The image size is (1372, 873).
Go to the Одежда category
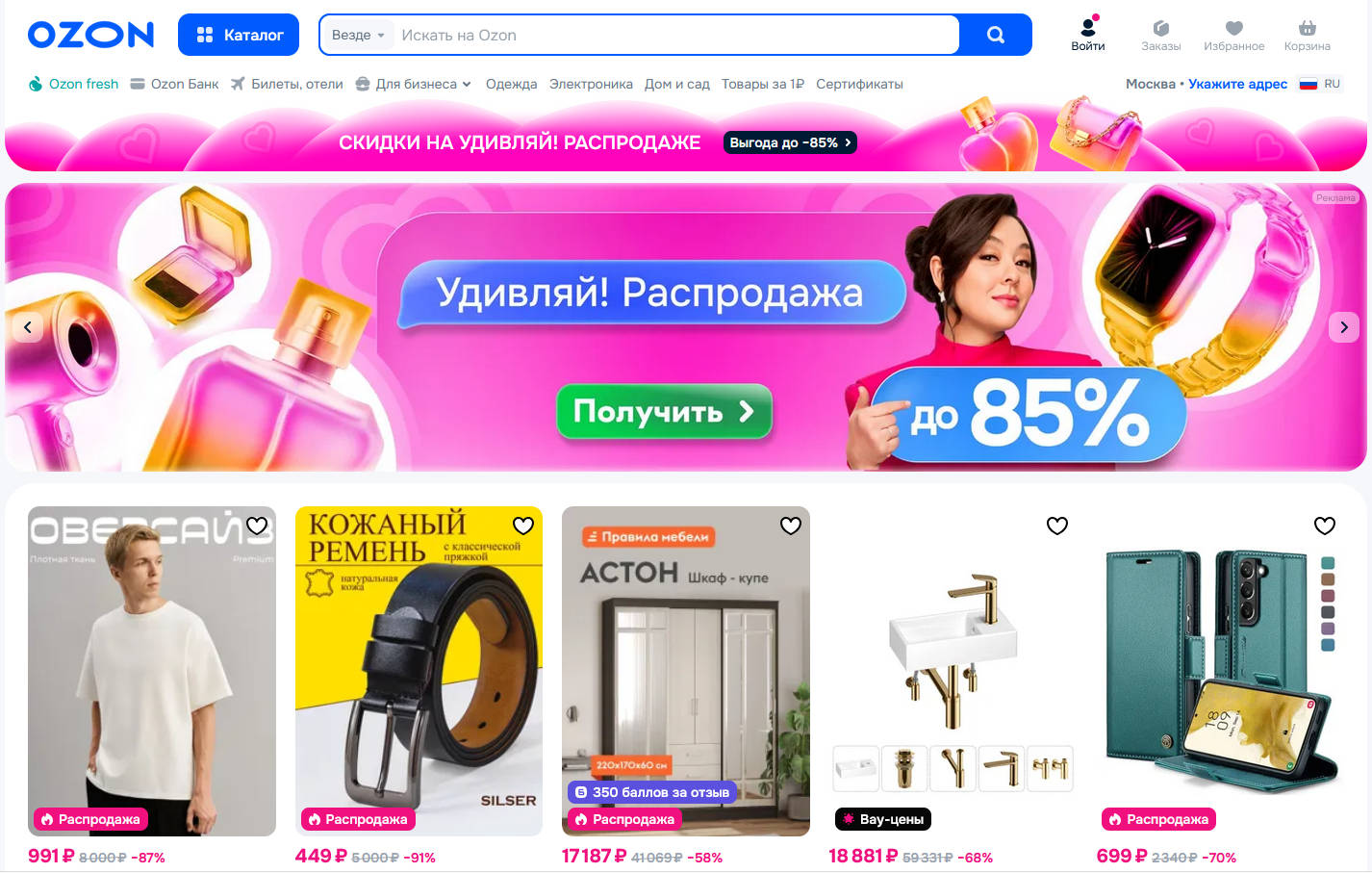click(511, 84)
